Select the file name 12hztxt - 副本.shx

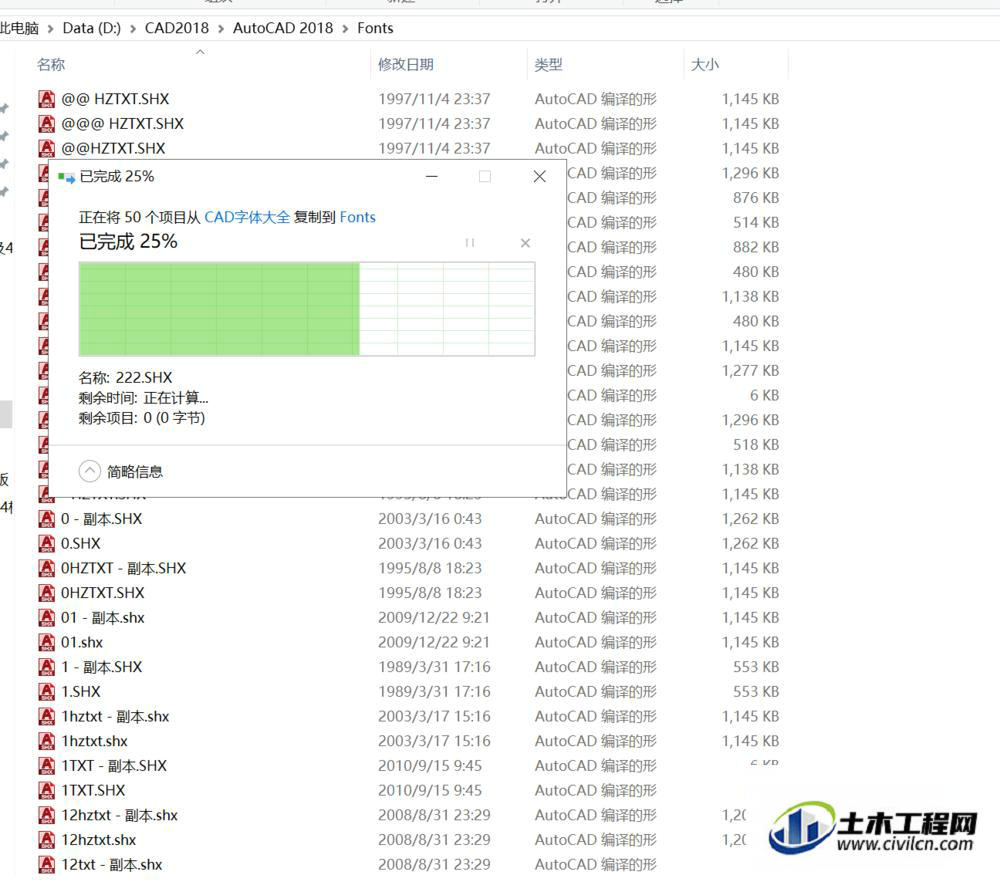pos(119,815)
